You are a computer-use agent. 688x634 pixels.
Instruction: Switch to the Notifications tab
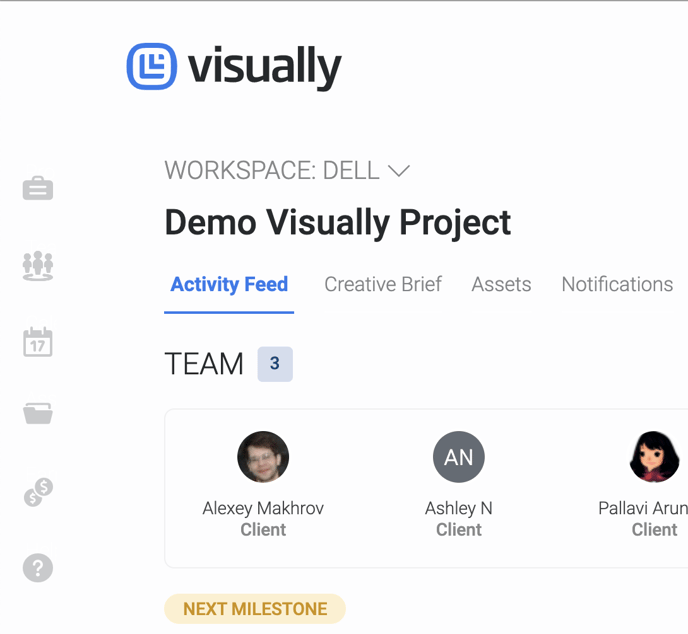(617, 284)
